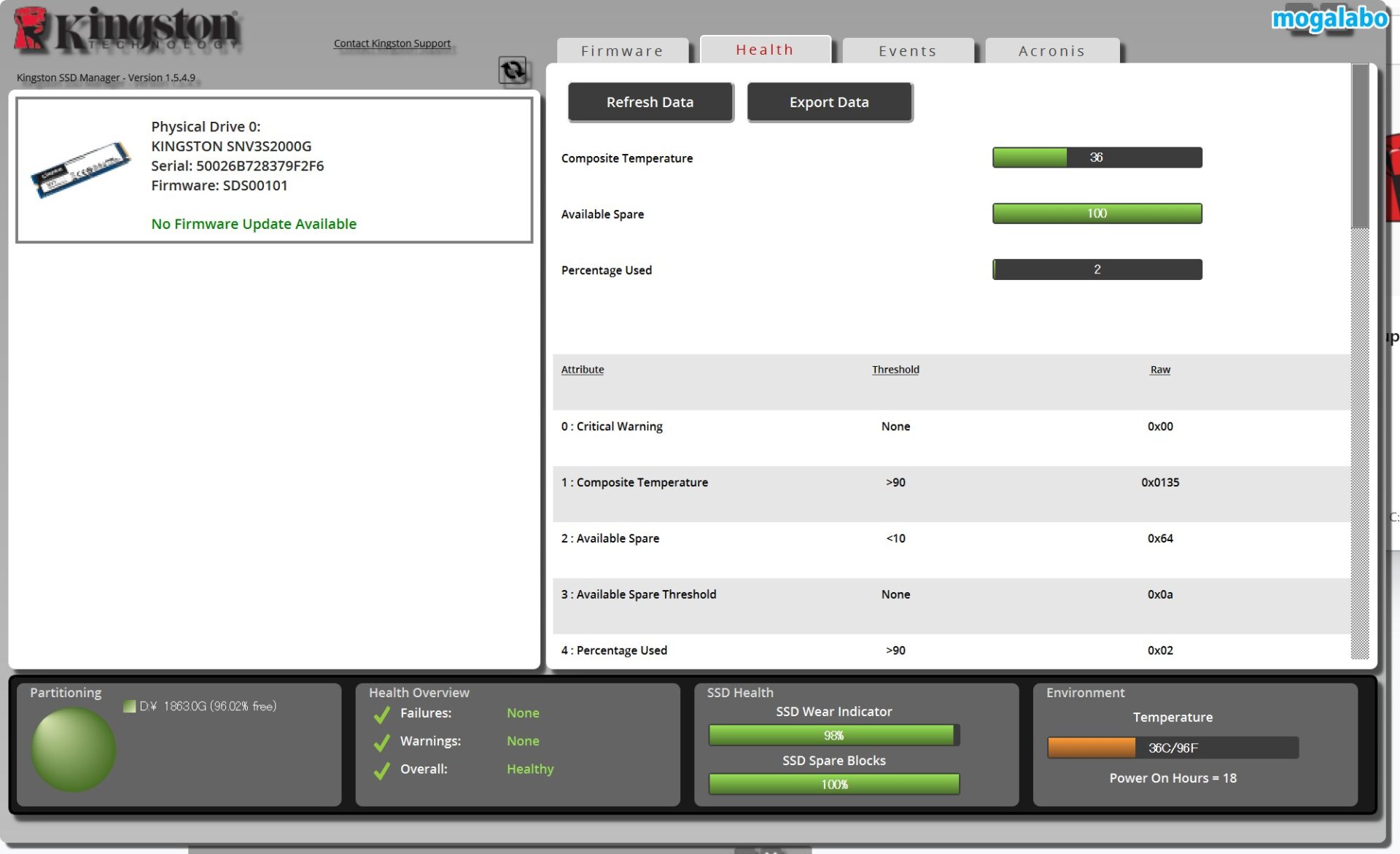Select the Health tab
The height and width of the screenshot is (854, 1400).
pos(764,49)
